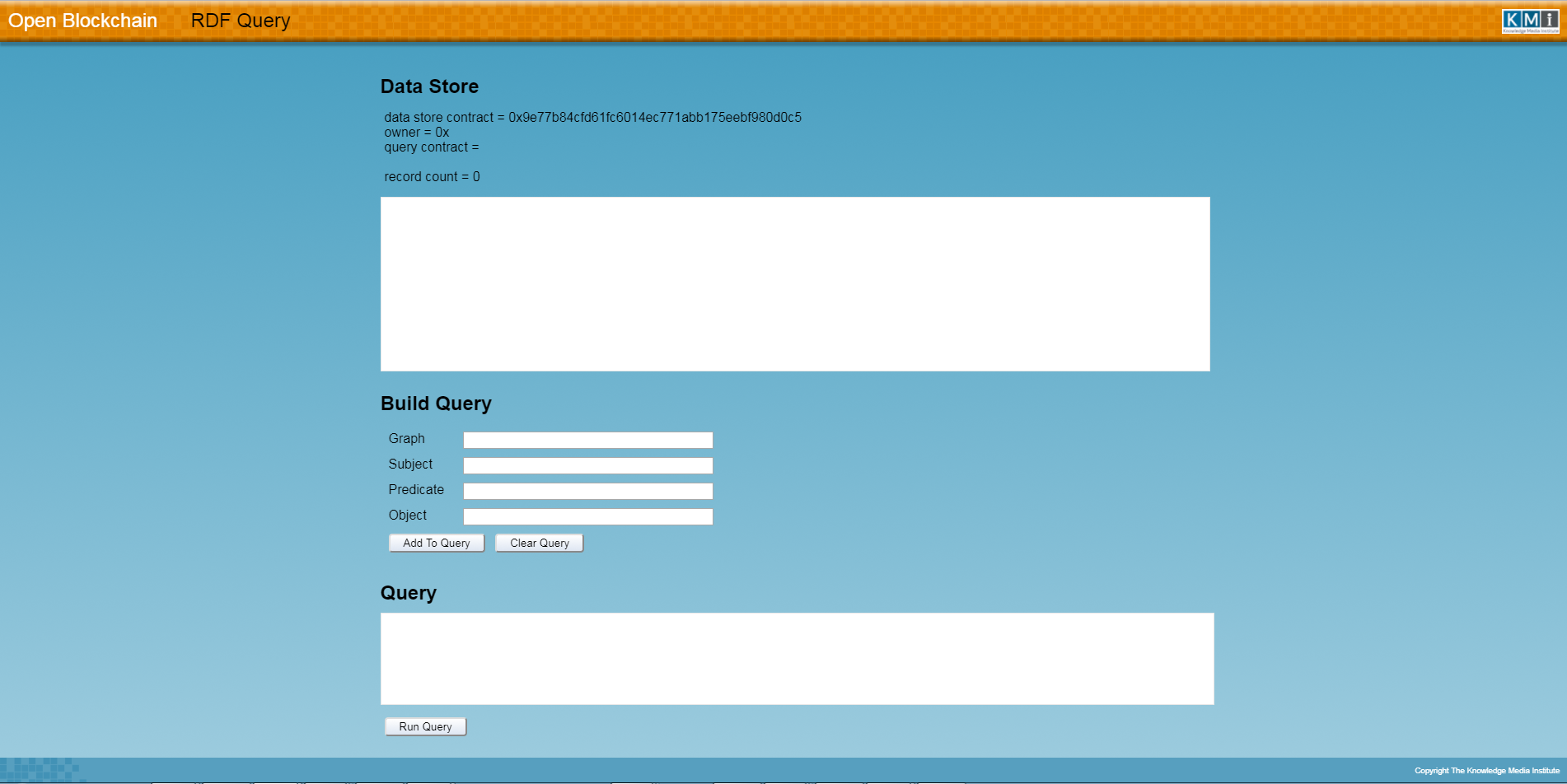
Task: Click the Run Query button
Action: point(425,726)
